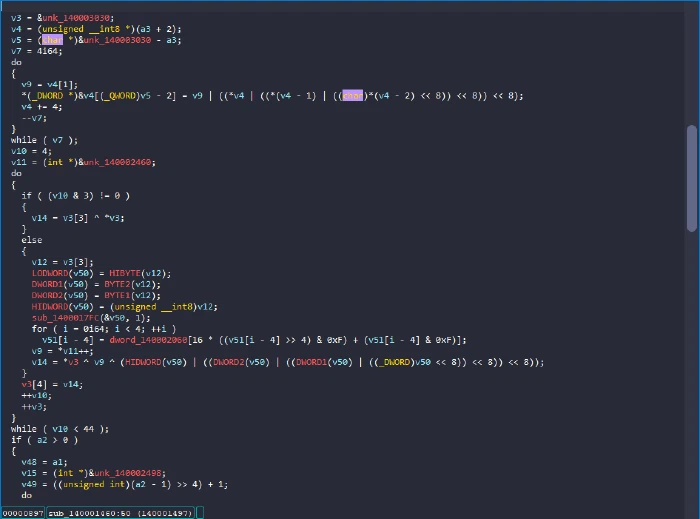Click the sub_140001460:50 location in status bar
The image size is (700, 519).
pos(121,513)
